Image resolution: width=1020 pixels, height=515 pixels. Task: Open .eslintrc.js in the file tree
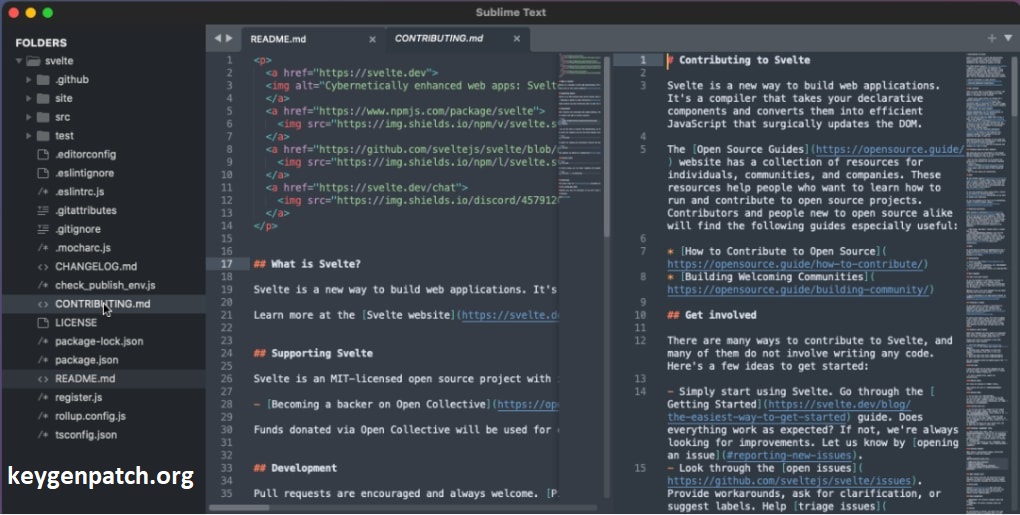79,192
